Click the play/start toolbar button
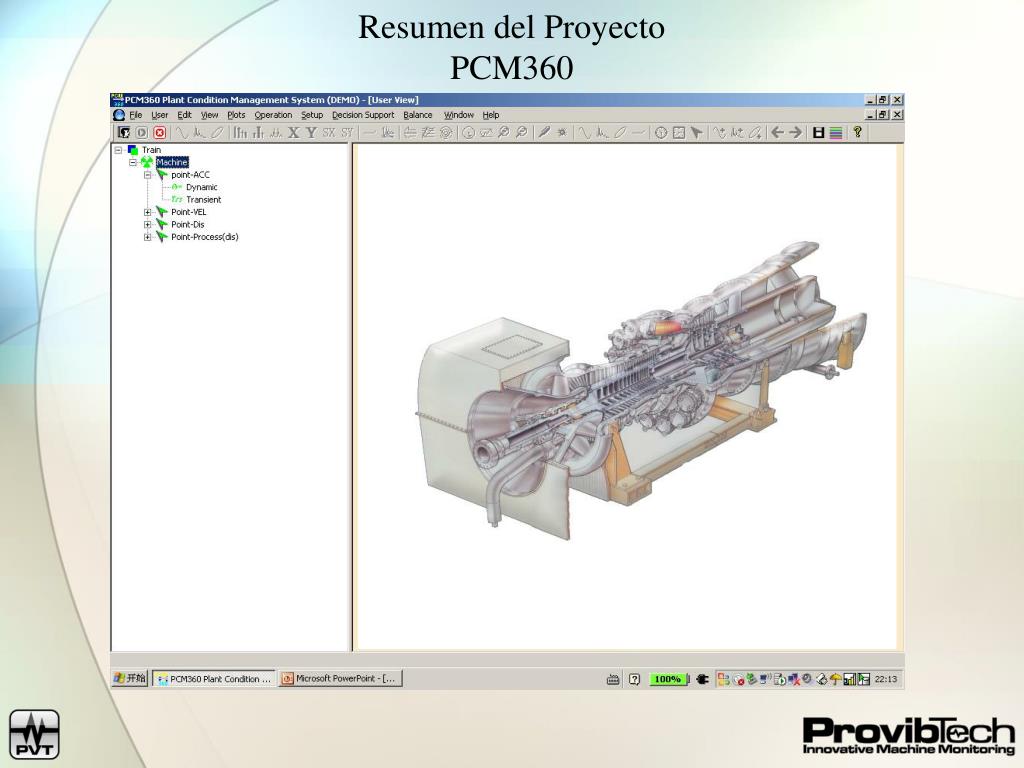1024x768 pixels. tap(142, 133)
